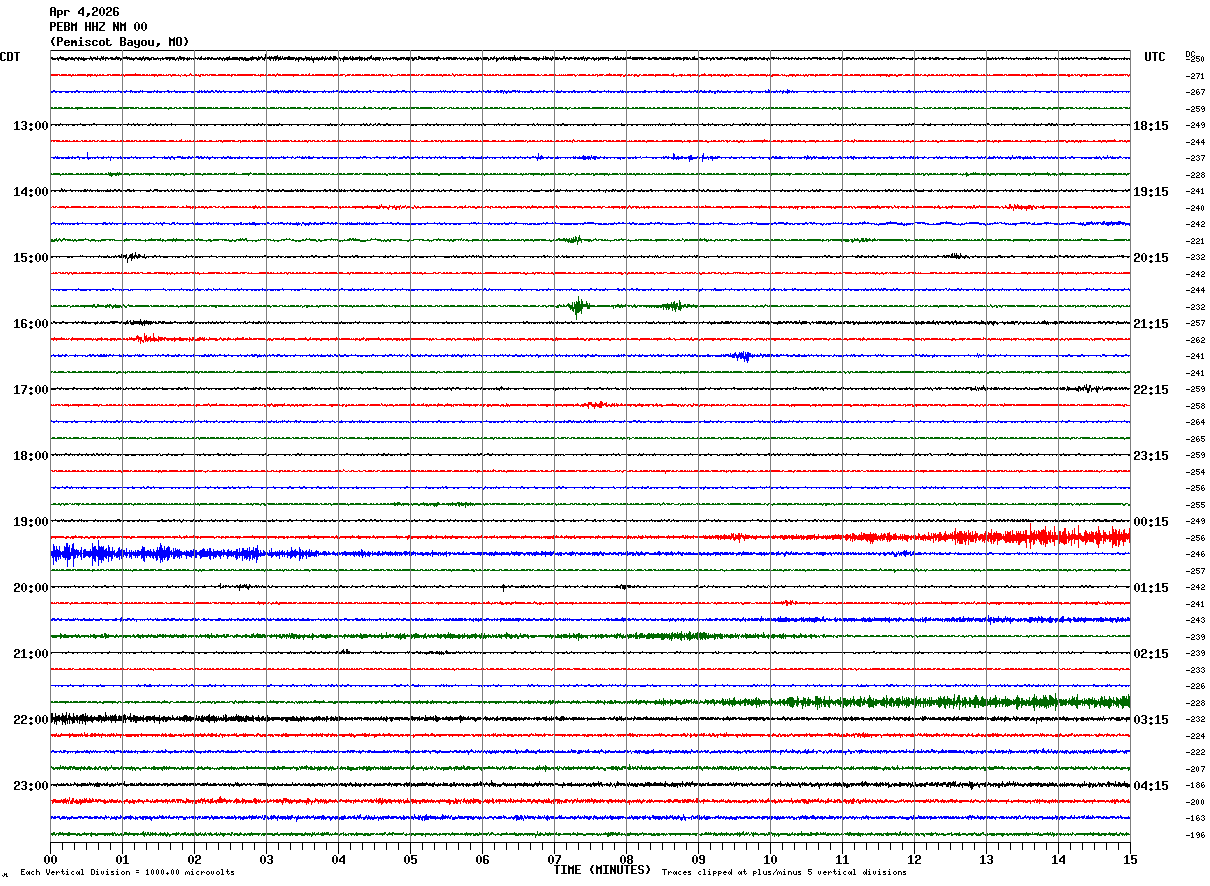Select the 16:00 CDT time label

click(31, 324)
